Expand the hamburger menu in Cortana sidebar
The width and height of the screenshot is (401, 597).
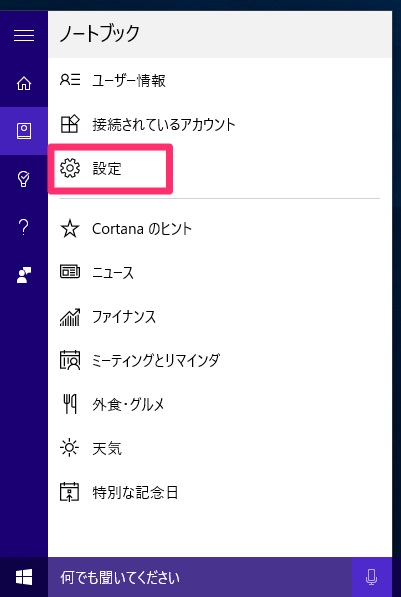click(x=24, y=35)
